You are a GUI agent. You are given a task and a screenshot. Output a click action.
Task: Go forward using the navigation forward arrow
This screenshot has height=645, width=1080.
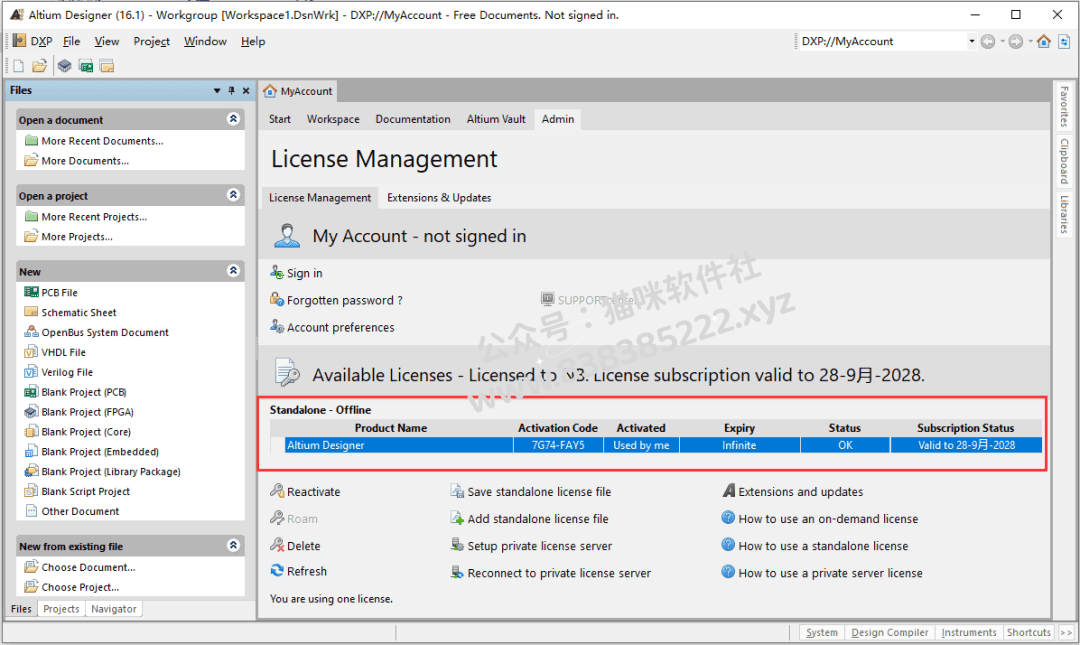click(x=1016, y=41)
